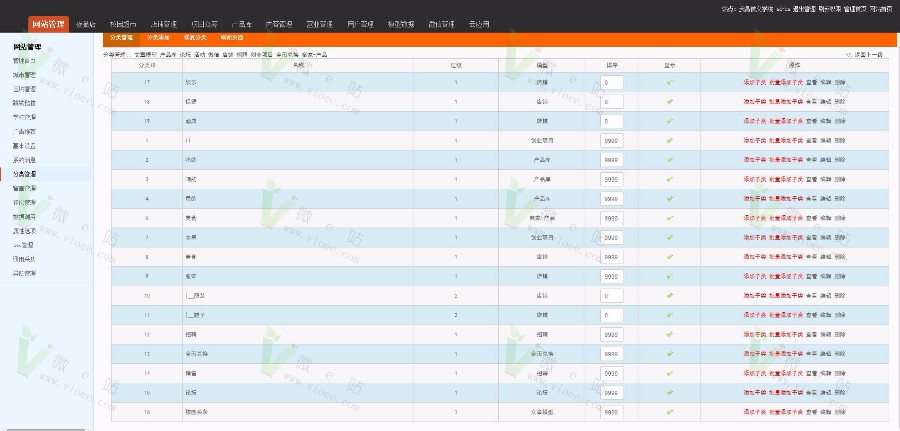Click category name 金币兑换 in ID 13 row
Viewport: 900px width, 431px height.
click(196, 354)
